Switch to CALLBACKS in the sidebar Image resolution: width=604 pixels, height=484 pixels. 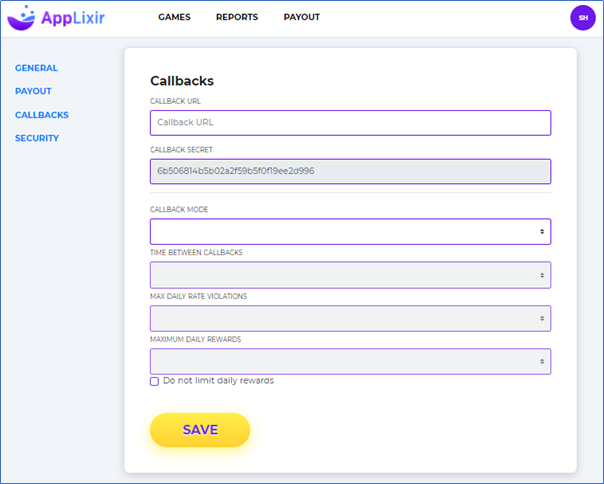point(42,115)
